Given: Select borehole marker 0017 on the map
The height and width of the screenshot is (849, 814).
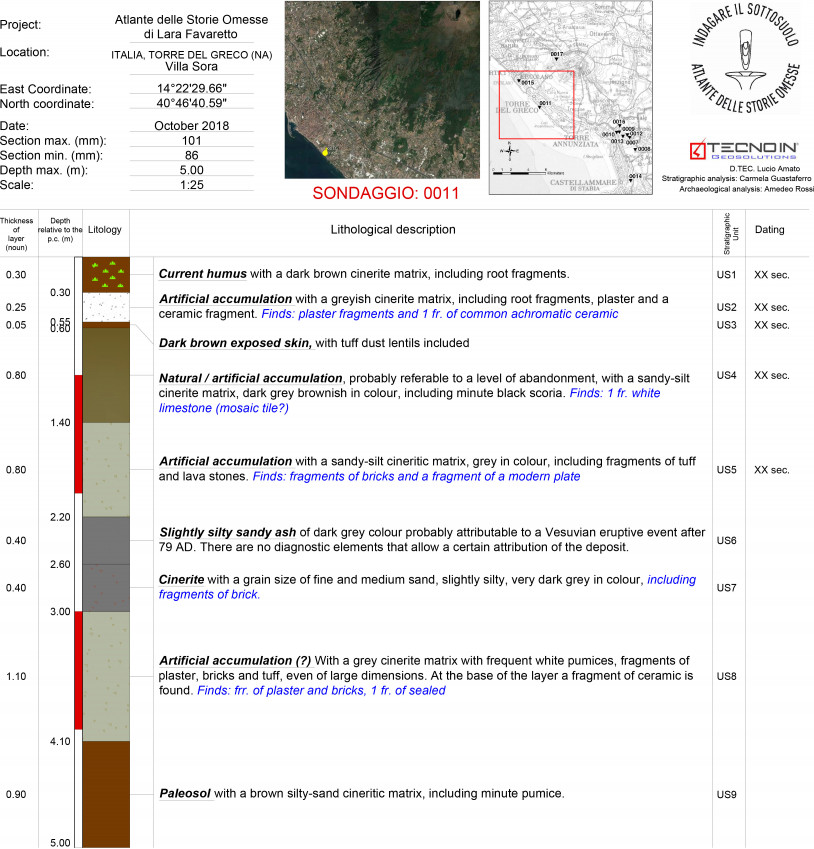Looking at the screenshot, I should click(556, 57).
